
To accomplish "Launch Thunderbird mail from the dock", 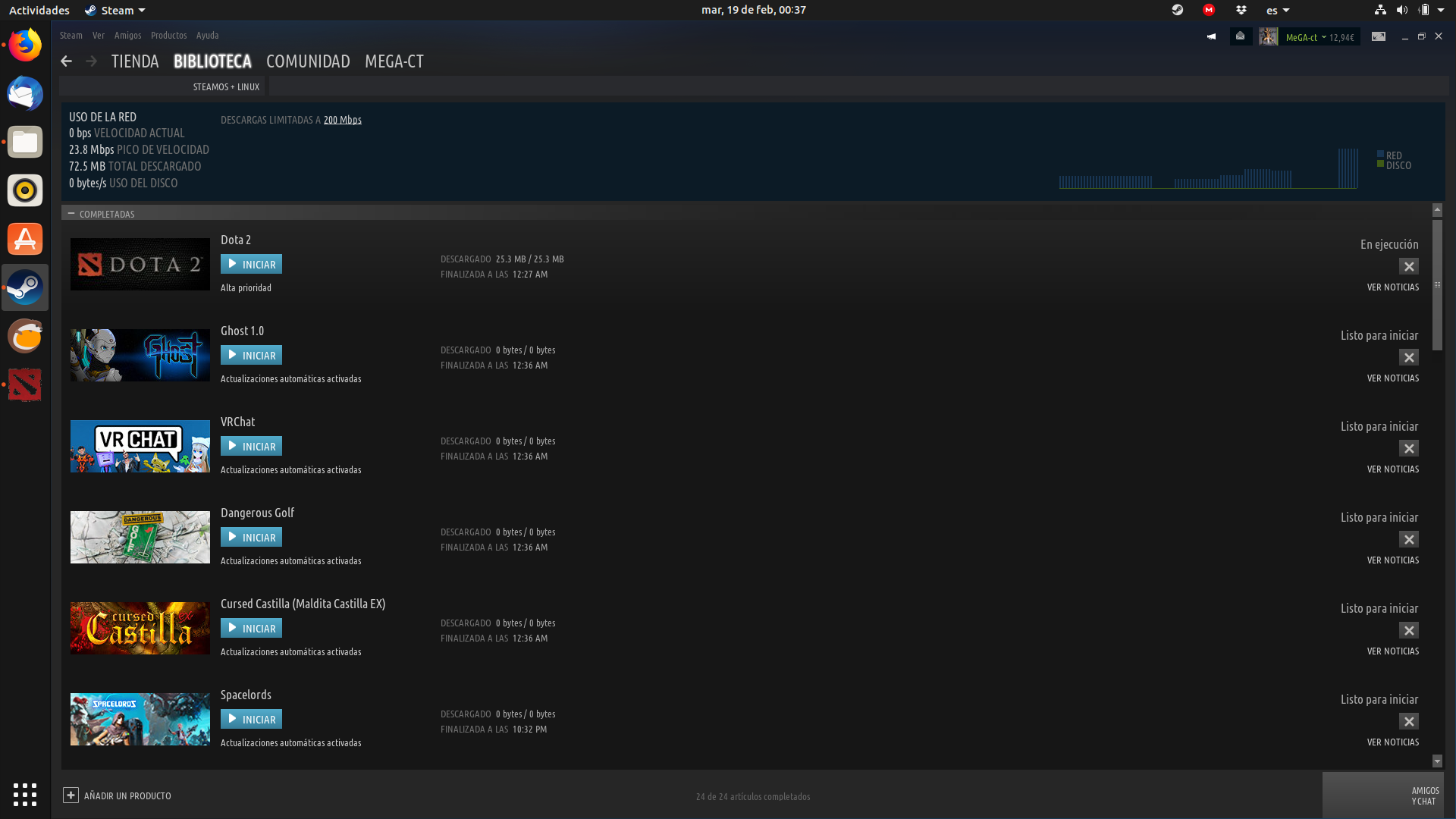I will (x=25, y=93).
